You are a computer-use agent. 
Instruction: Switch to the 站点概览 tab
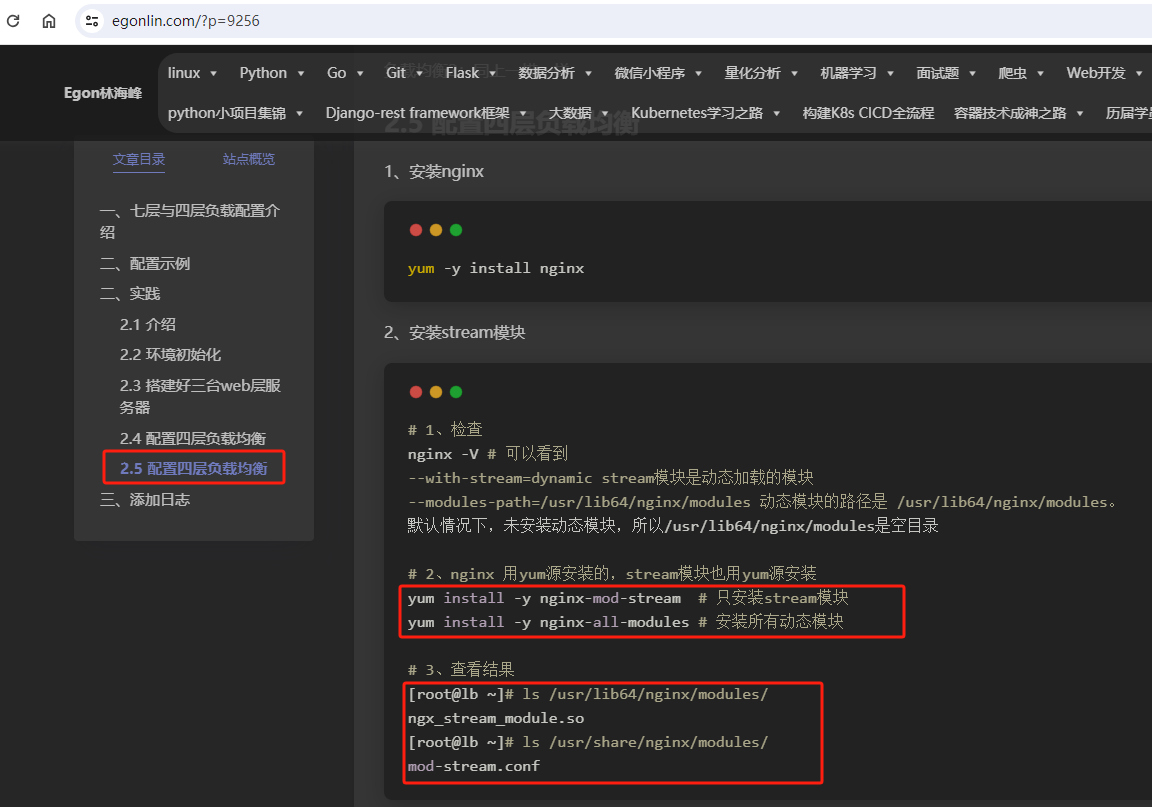(x=249, y=159)
